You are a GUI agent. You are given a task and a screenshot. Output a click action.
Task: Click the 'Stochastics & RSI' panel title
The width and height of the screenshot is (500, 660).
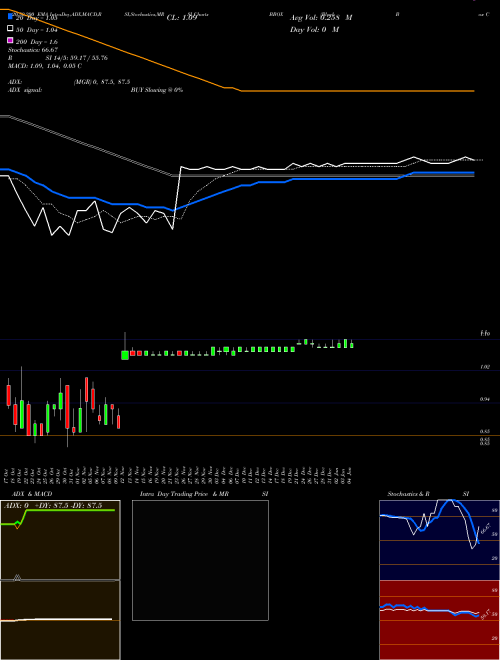pyautogui.click(x=428, y=494)
